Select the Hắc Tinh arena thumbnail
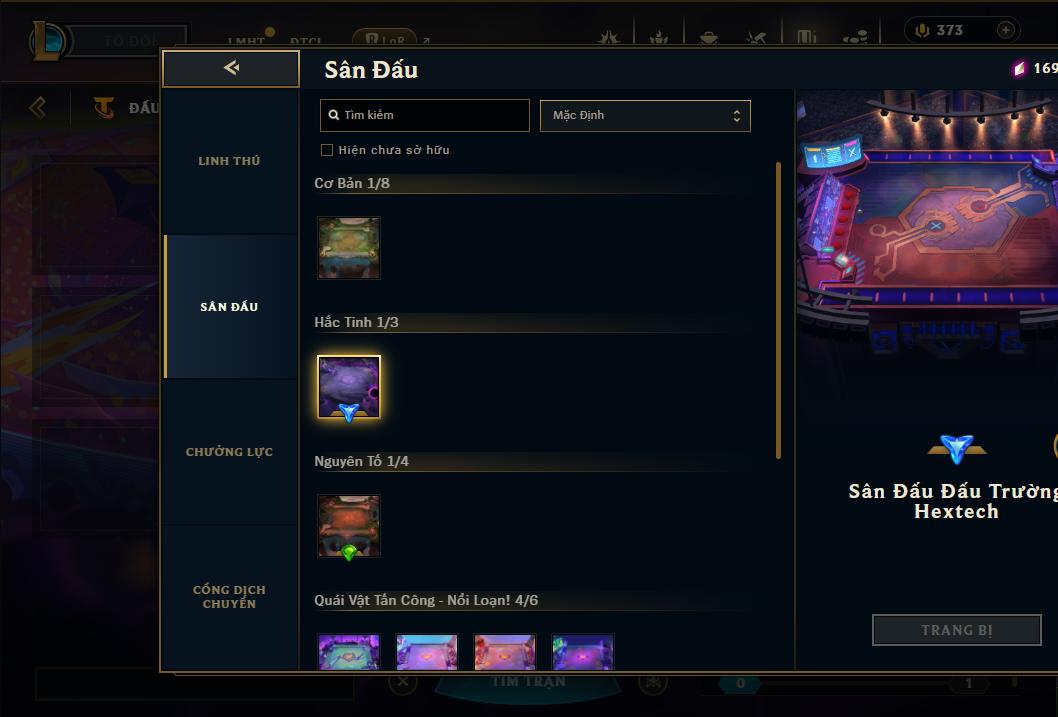The width and height of the screenshot is (1058, 717). coord(349,387)
